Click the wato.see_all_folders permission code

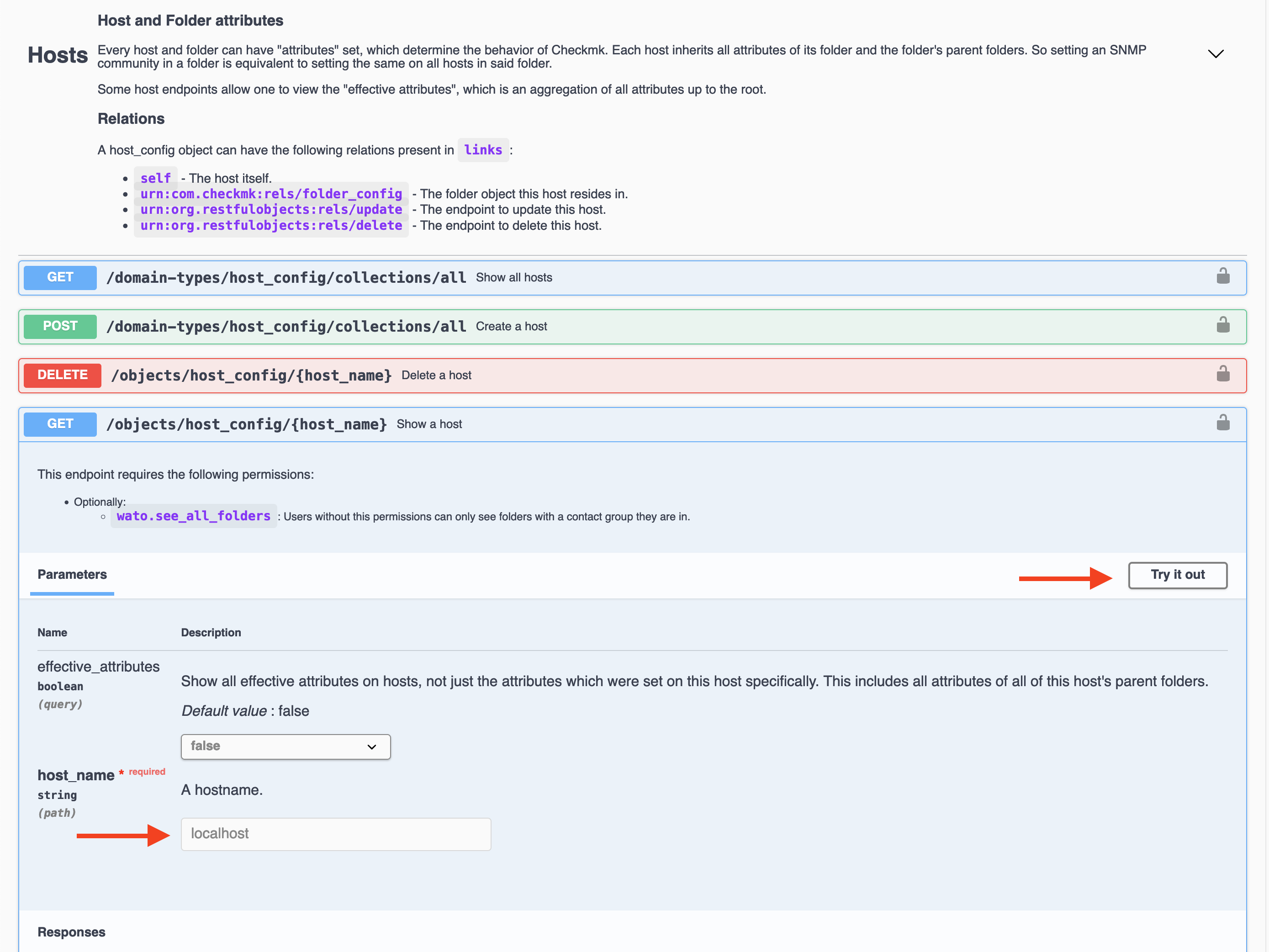point(193,516)
